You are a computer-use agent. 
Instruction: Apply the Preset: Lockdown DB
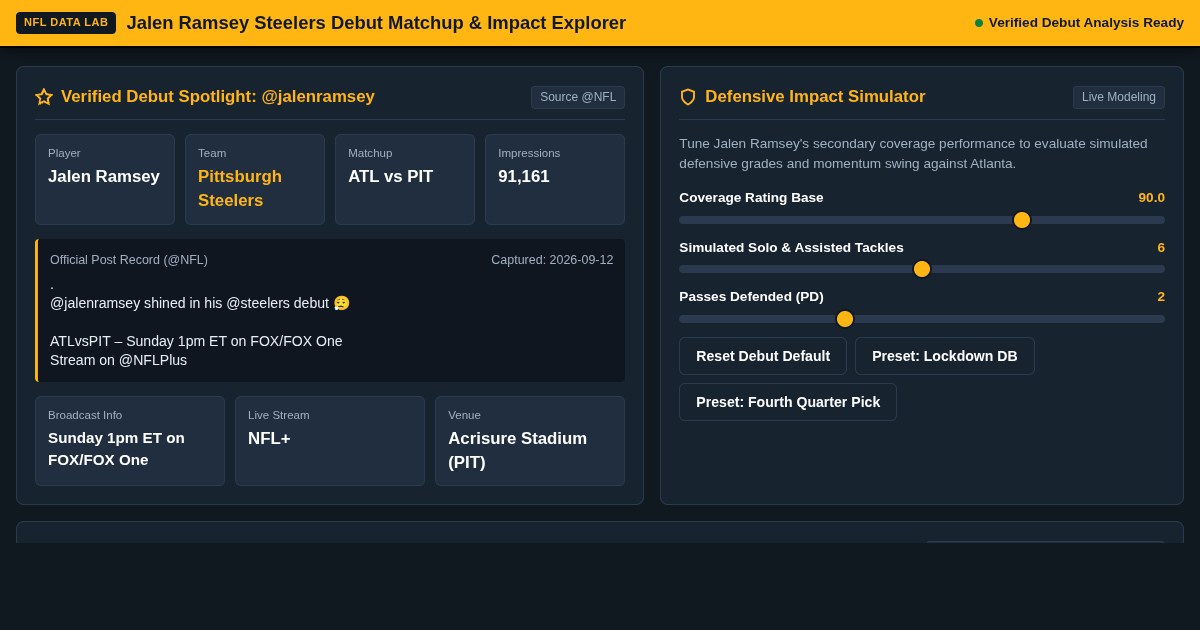coord(945,356)
